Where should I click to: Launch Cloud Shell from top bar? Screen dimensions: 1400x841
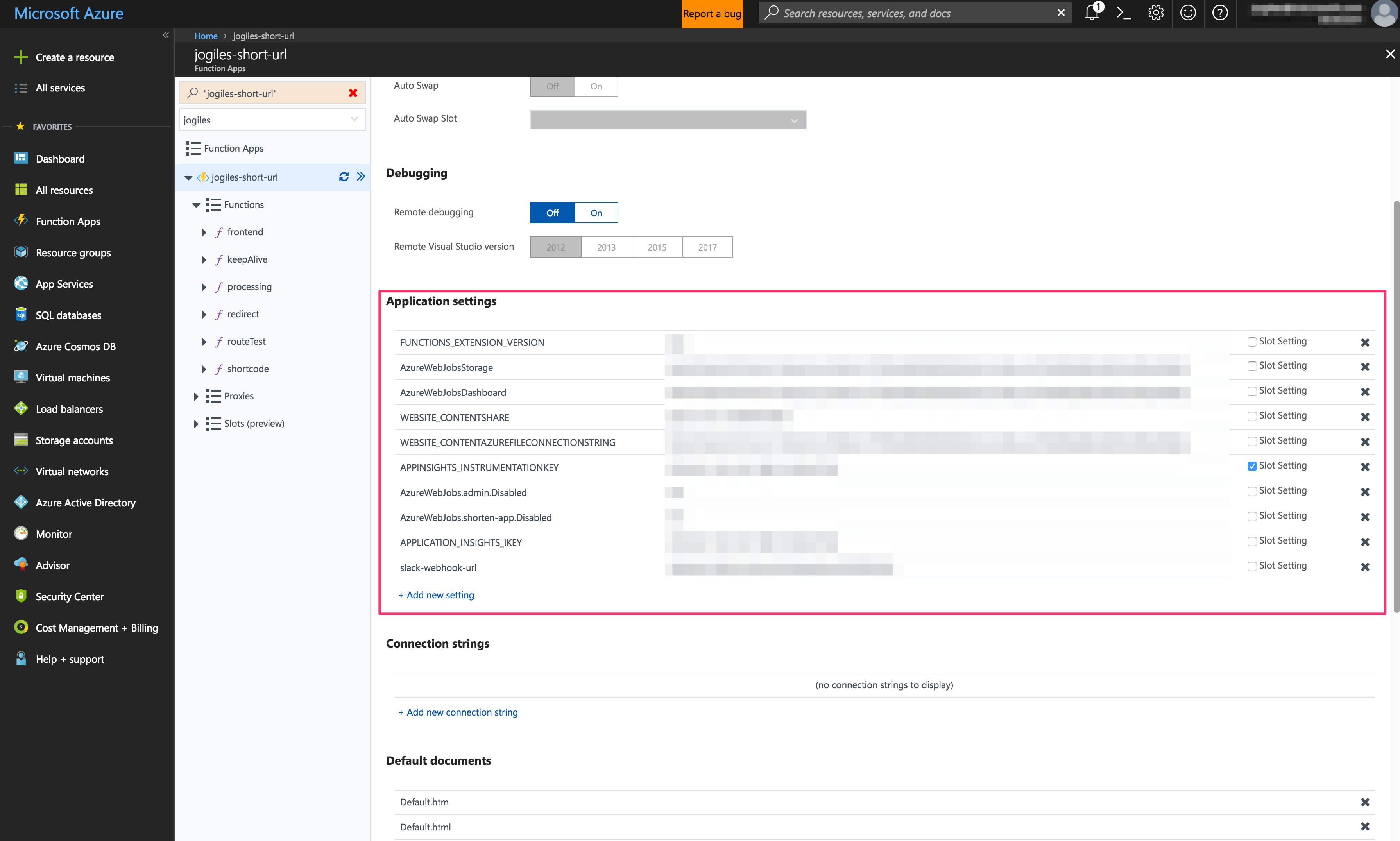click(x=1123, y=13)
